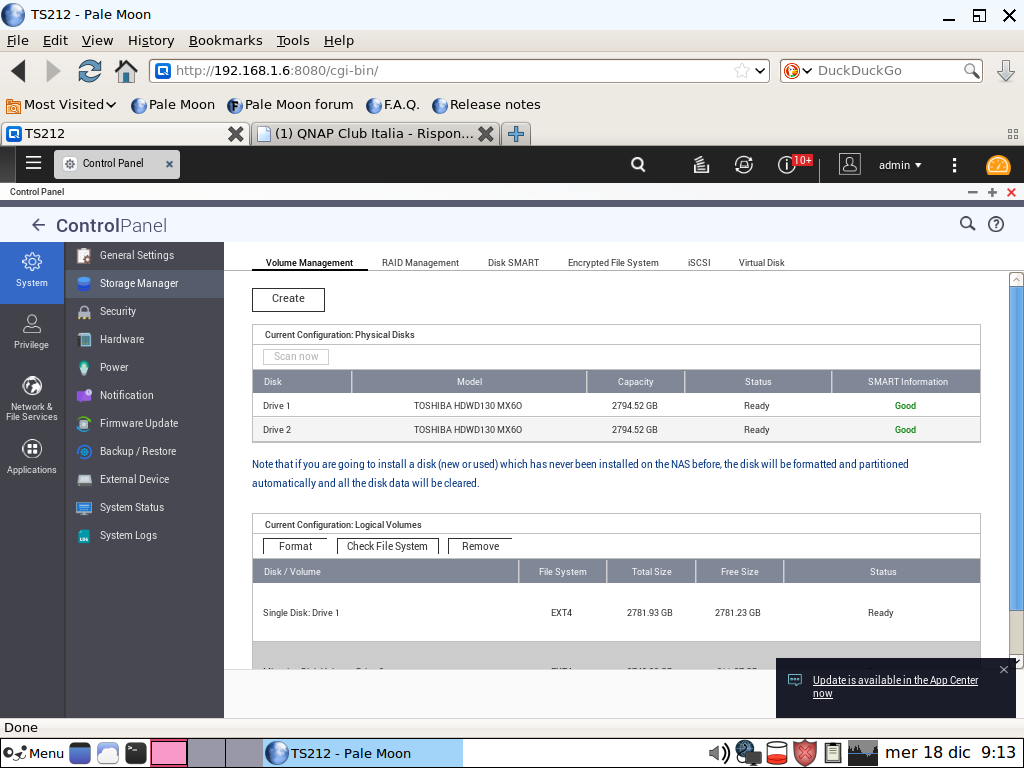Switch to the Disk SMART tab
1024x768 pixels.
point(513,263)
